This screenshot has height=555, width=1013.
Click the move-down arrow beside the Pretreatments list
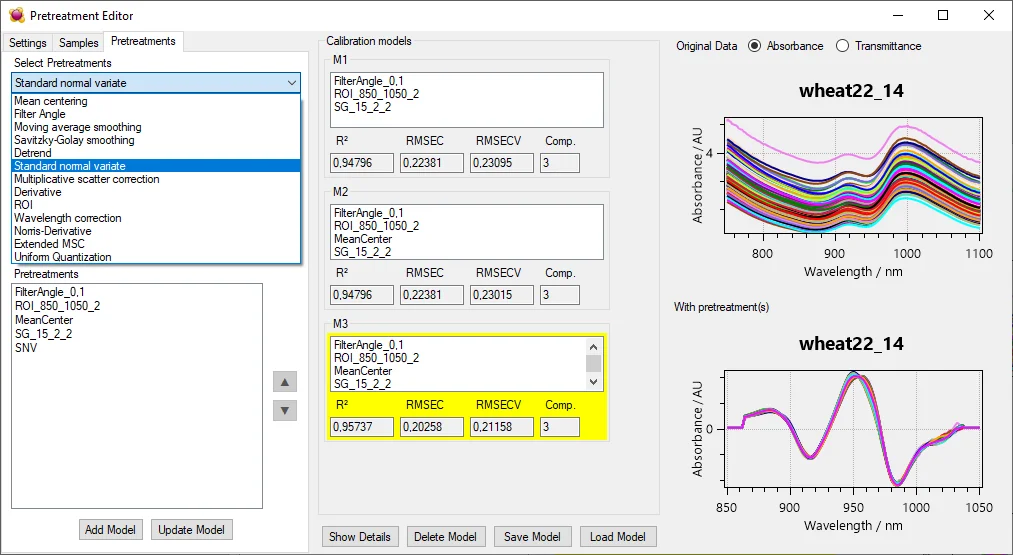click(x=285, y=410)
